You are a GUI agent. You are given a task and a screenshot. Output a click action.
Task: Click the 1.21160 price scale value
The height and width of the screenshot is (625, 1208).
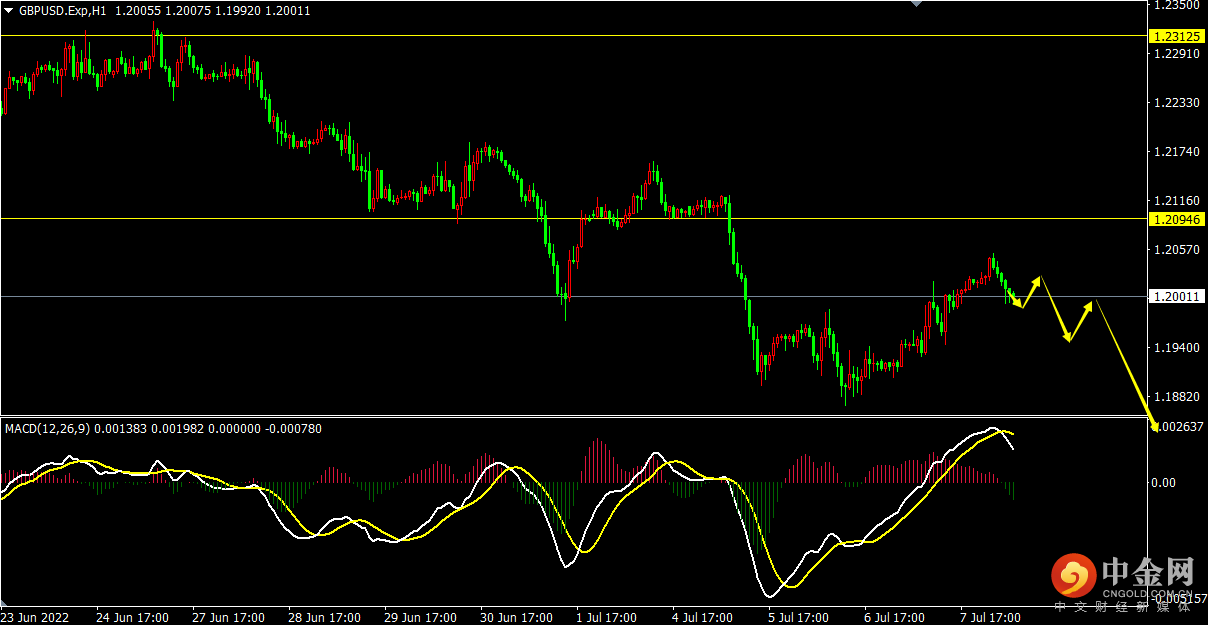[1176, 201]
